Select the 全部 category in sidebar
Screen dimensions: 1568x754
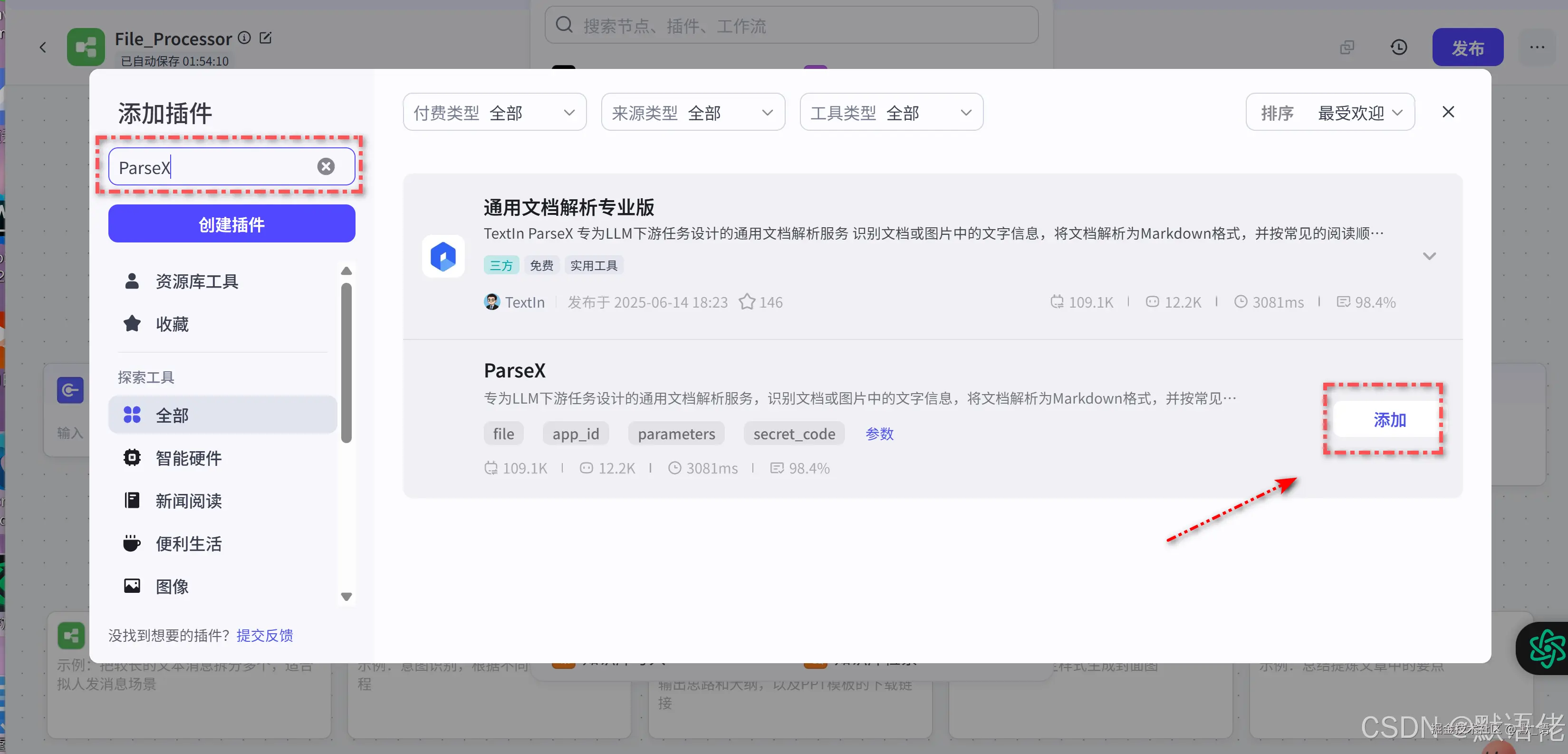coord(222,415)
